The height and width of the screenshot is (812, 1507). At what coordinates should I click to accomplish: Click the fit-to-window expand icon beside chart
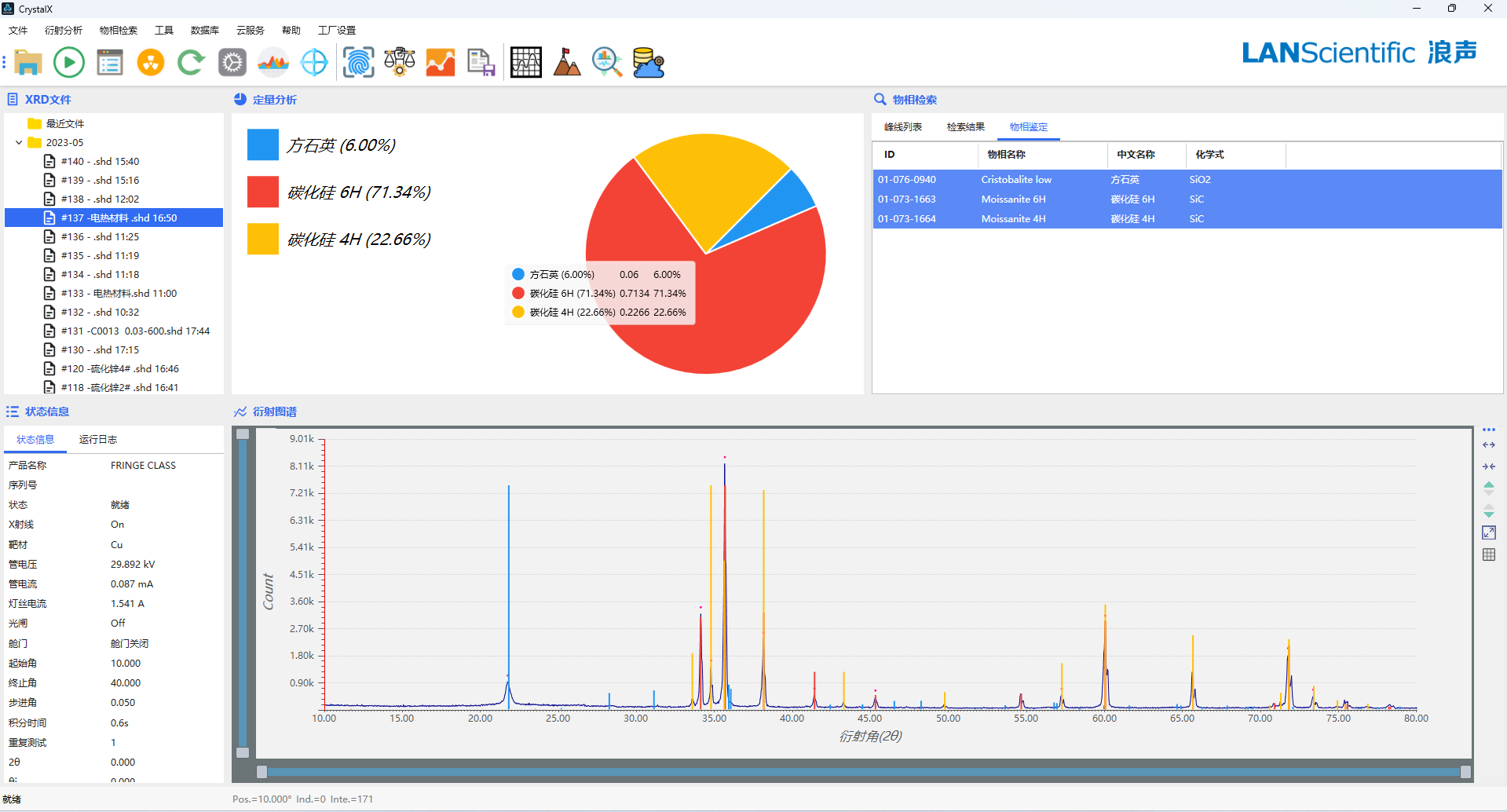point(1488,532)
